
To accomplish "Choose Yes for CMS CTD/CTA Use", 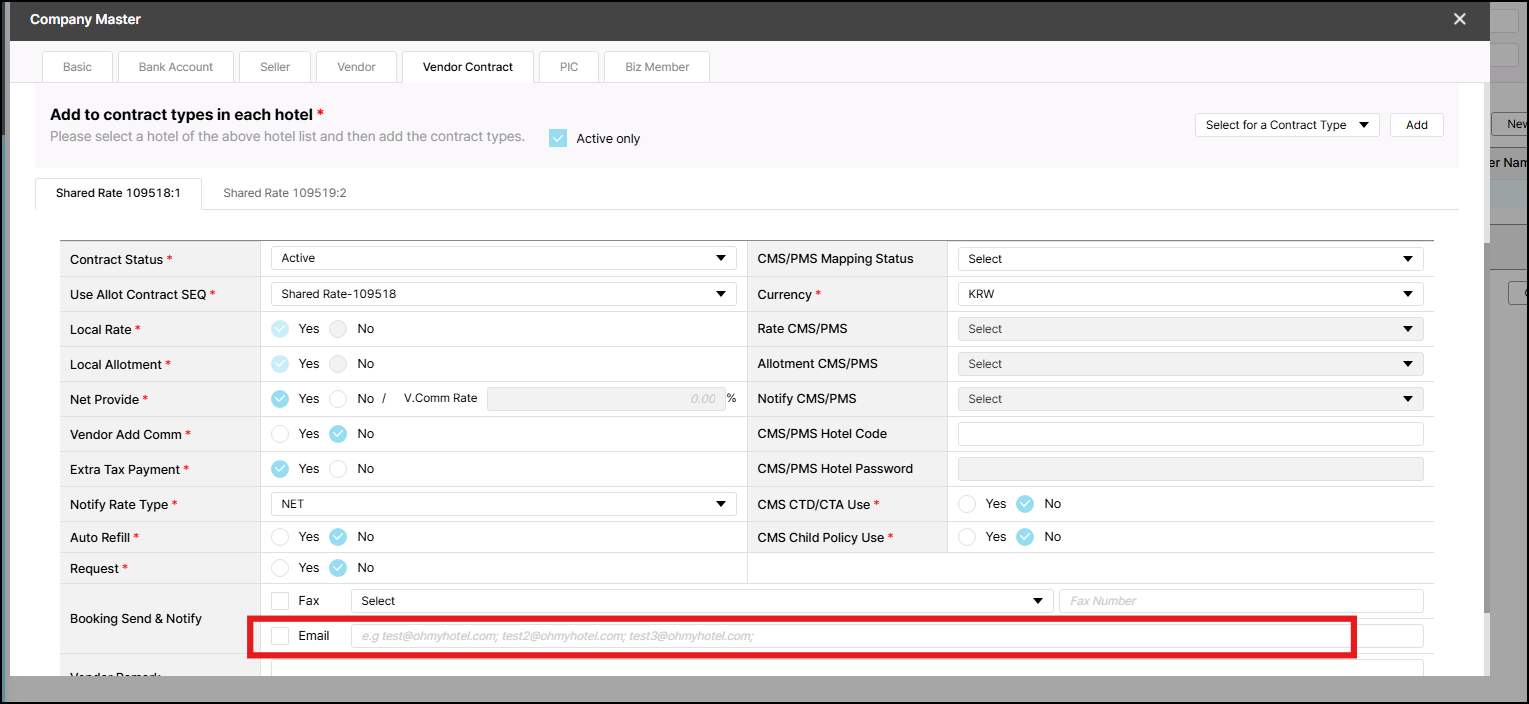I will click(x=967, y=504).
